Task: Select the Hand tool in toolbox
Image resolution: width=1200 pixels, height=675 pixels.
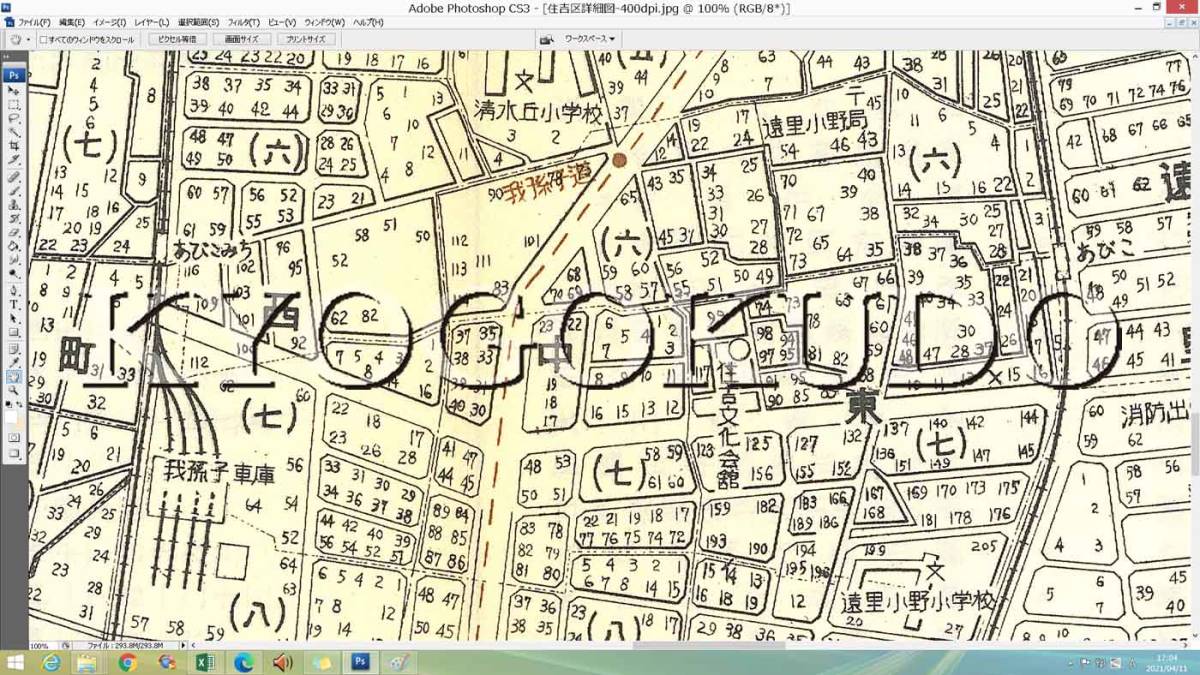Action: tap(14, 377)
